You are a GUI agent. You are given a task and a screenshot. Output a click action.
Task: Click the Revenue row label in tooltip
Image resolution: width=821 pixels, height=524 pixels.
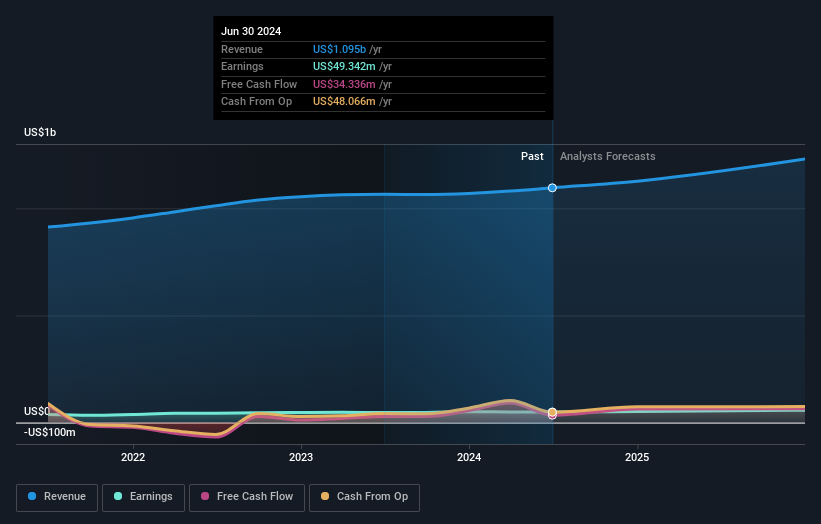click(x=242, y=49)
